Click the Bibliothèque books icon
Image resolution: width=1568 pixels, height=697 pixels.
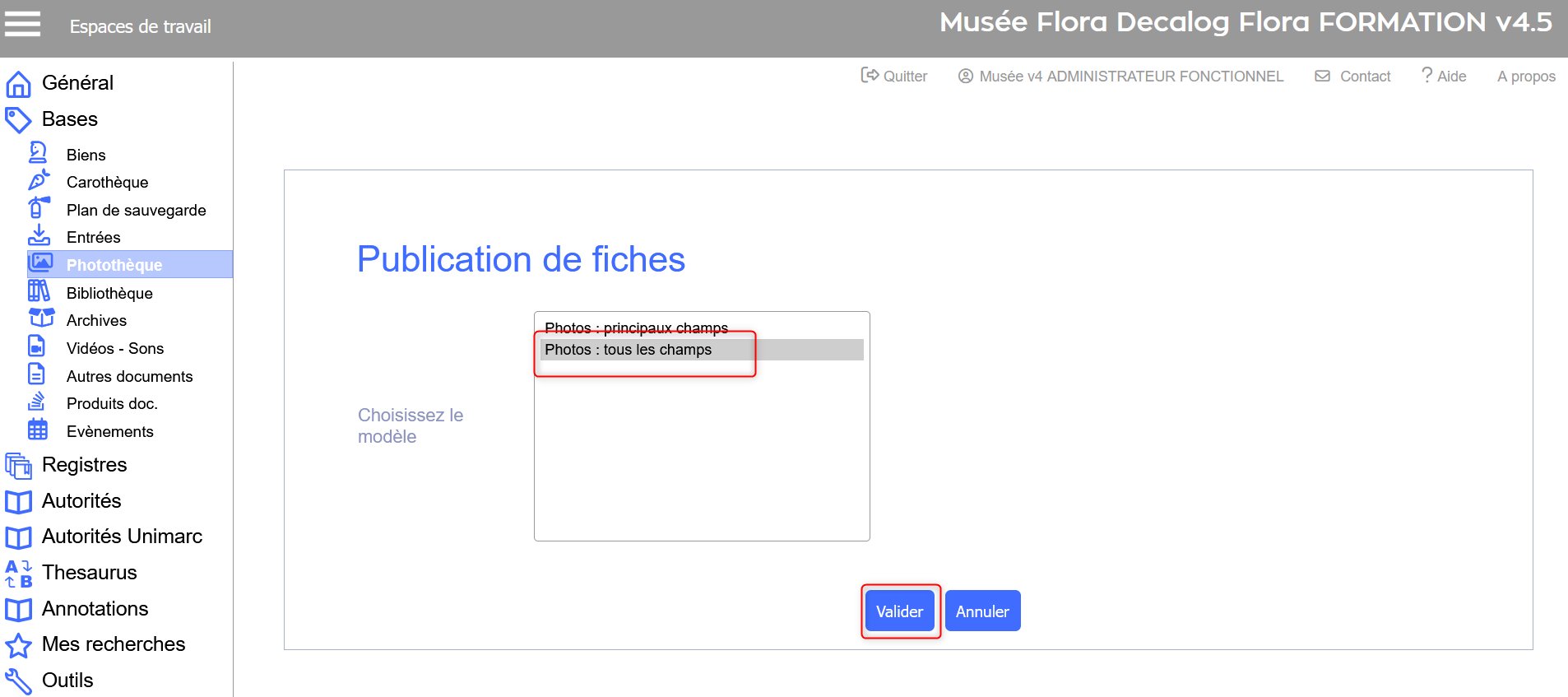tap(39, 291)
